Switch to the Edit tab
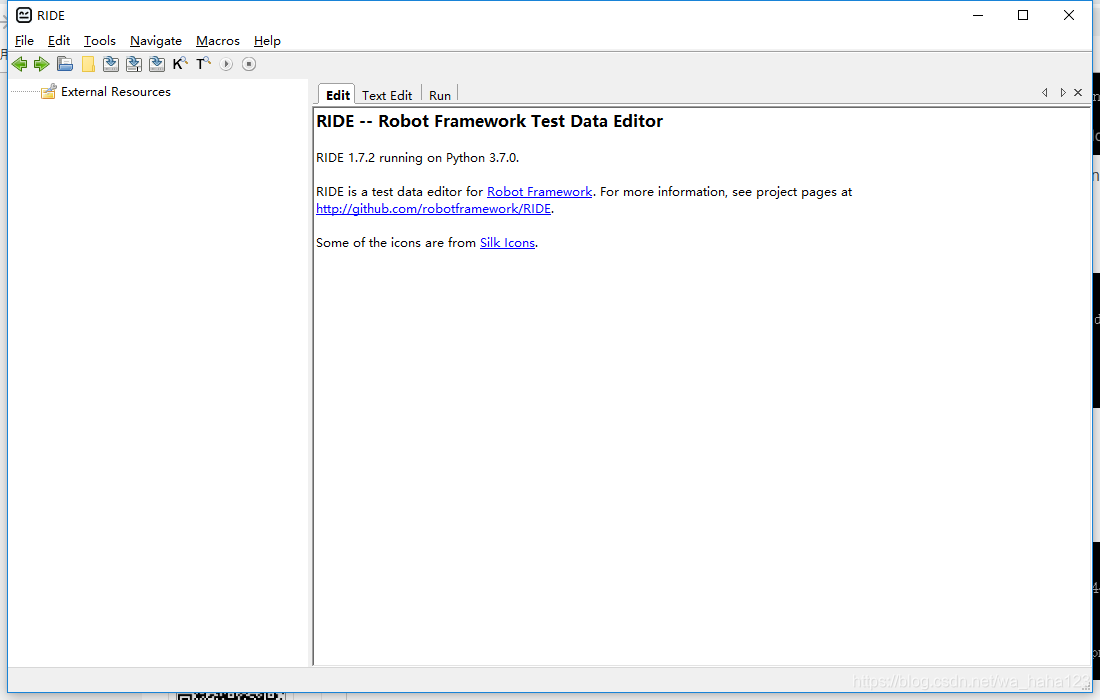 point(337,95)
